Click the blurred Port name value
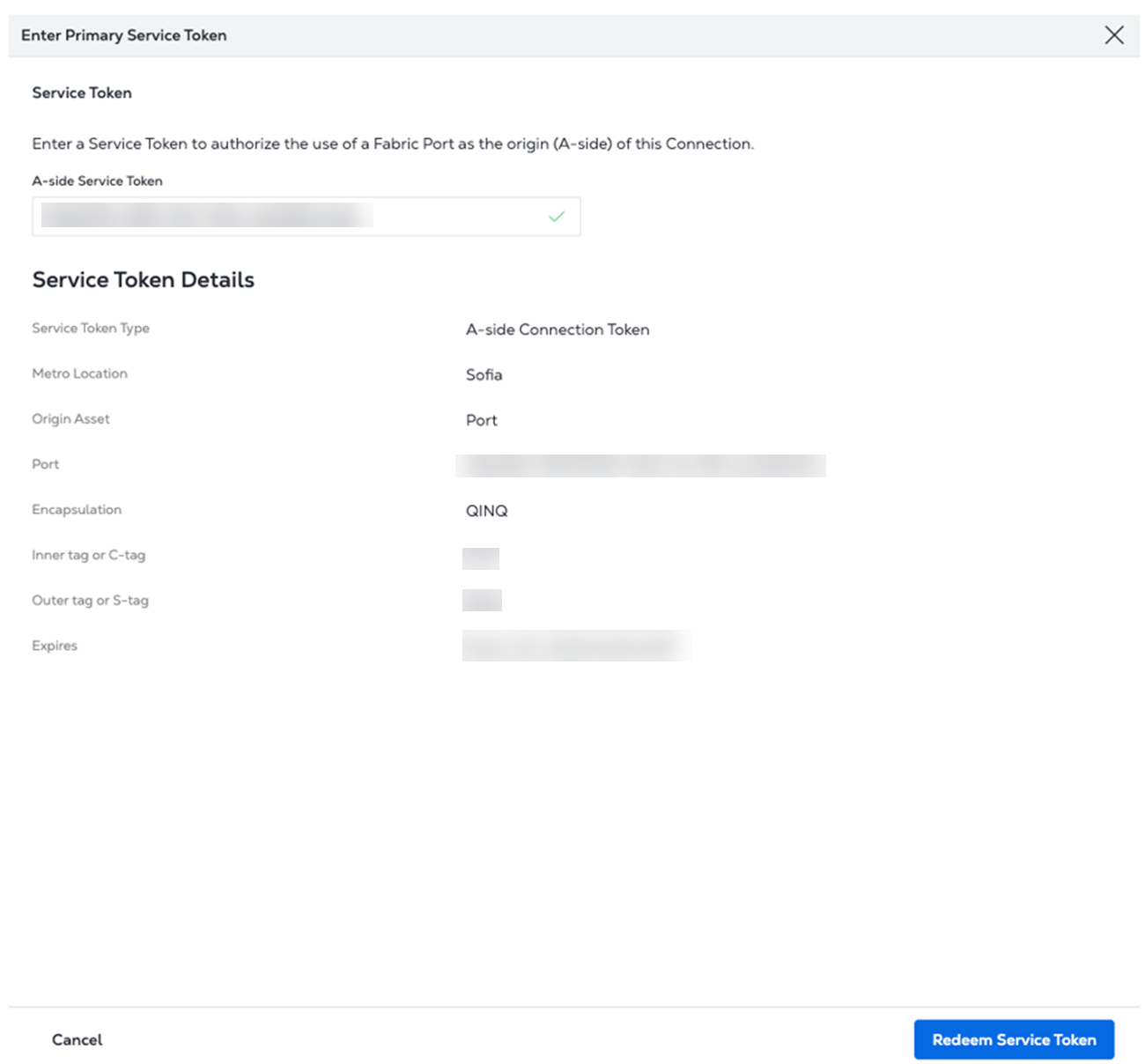This screenshot has width=1145, height=1064. click(640, 466)
